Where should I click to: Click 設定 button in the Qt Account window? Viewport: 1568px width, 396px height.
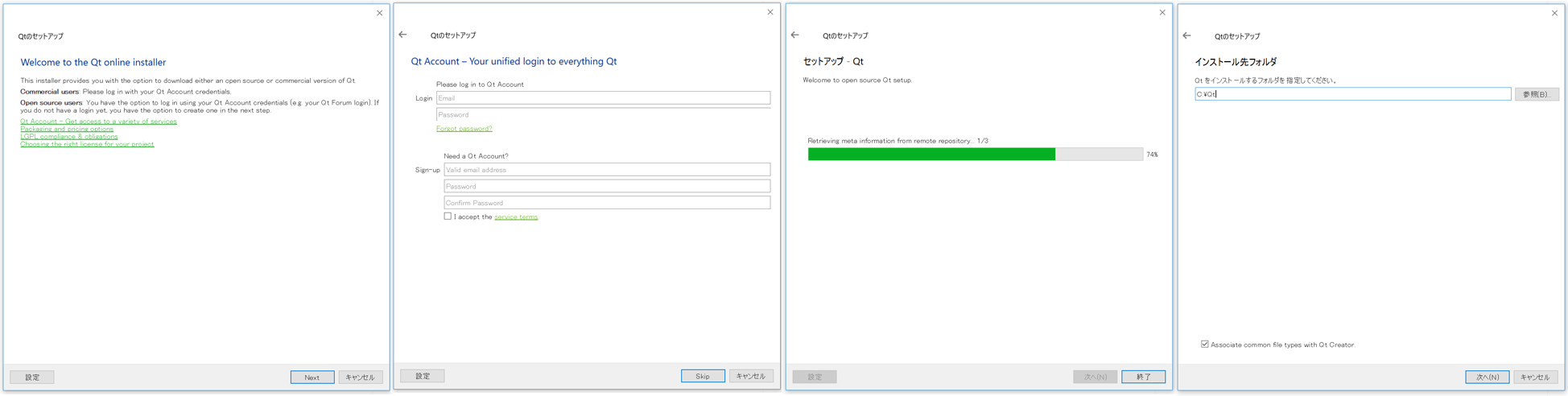tap(423, 376)
